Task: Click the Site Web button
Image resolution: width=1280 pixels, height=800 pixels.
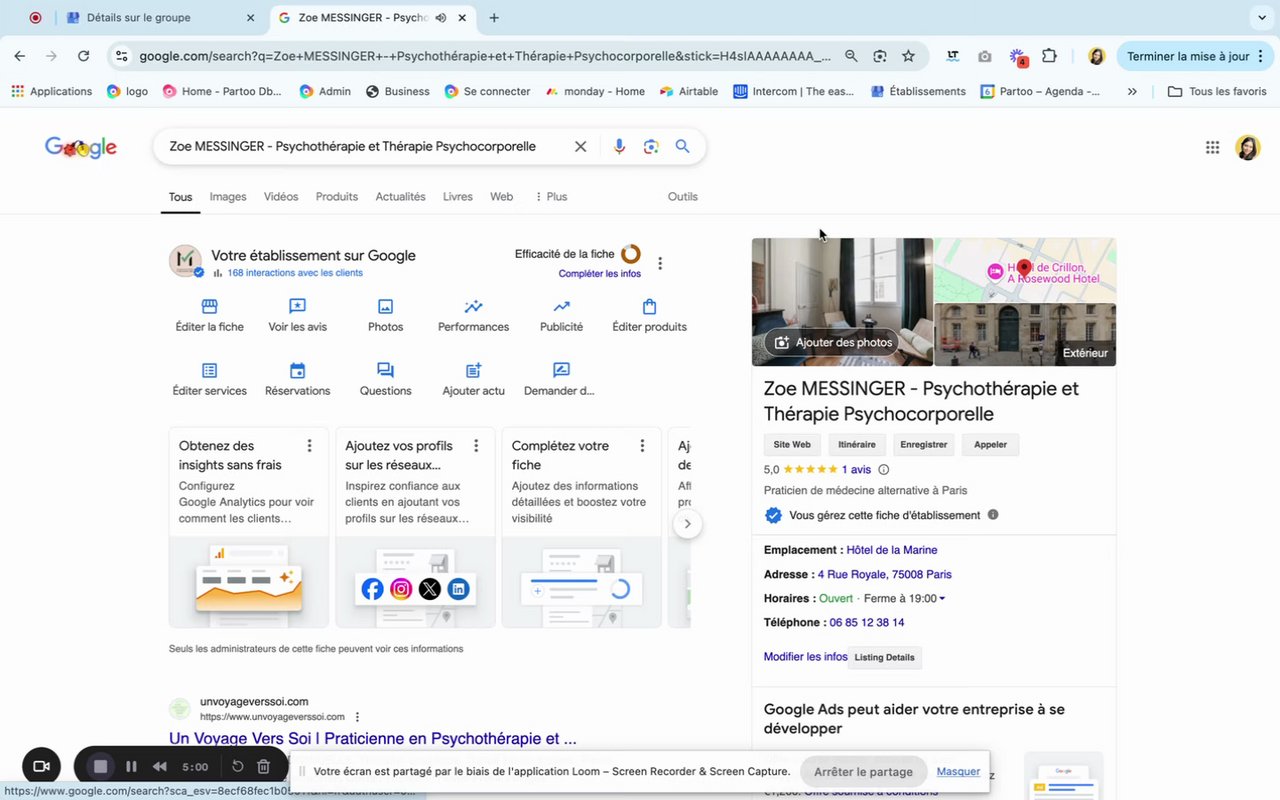Action: pyautogui.click(x=792, y=445)
